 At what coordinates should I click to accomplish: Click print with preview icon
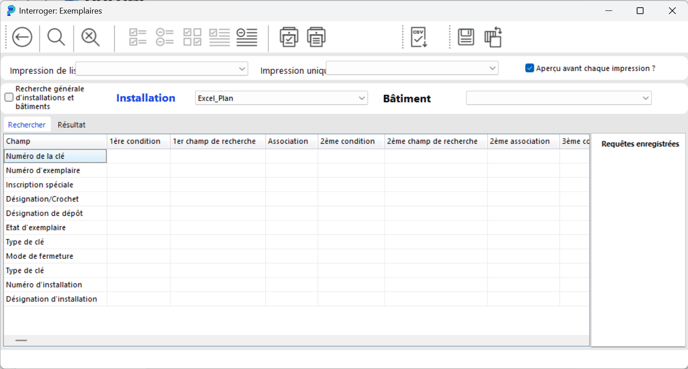click(289, 37)
